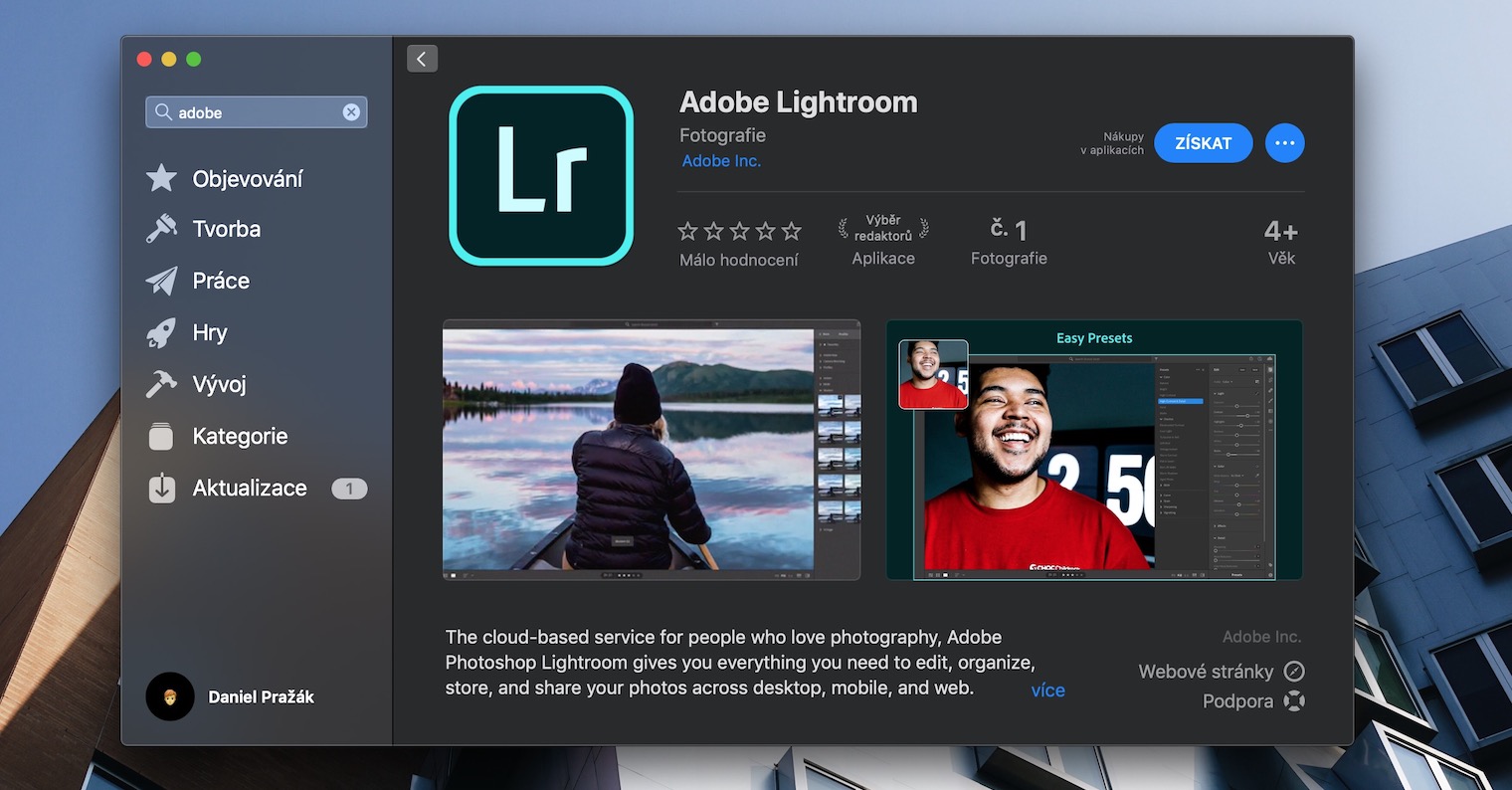The image size is (1512, 790).
Task: Click the Fotografie category under the title
Action: (x=722, y=135)
